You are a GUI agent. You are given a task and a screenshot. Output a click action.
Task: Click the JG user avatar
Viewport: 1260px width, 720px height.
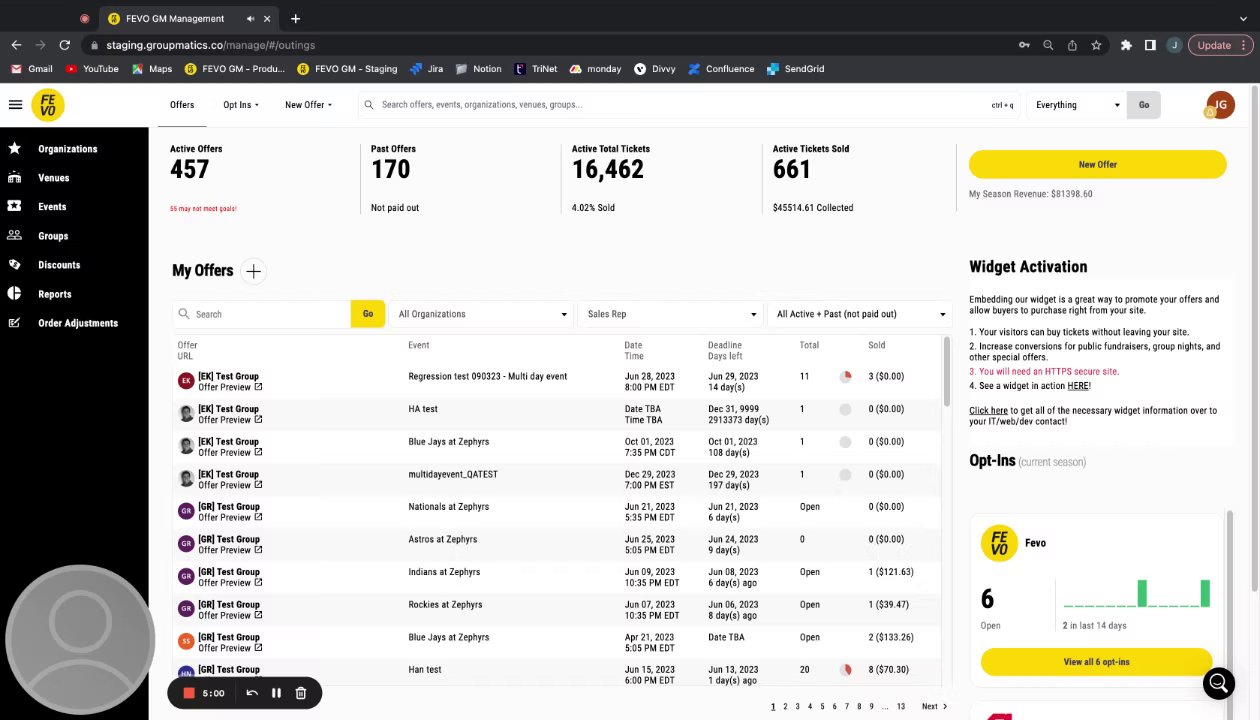tap(1220, 105)
